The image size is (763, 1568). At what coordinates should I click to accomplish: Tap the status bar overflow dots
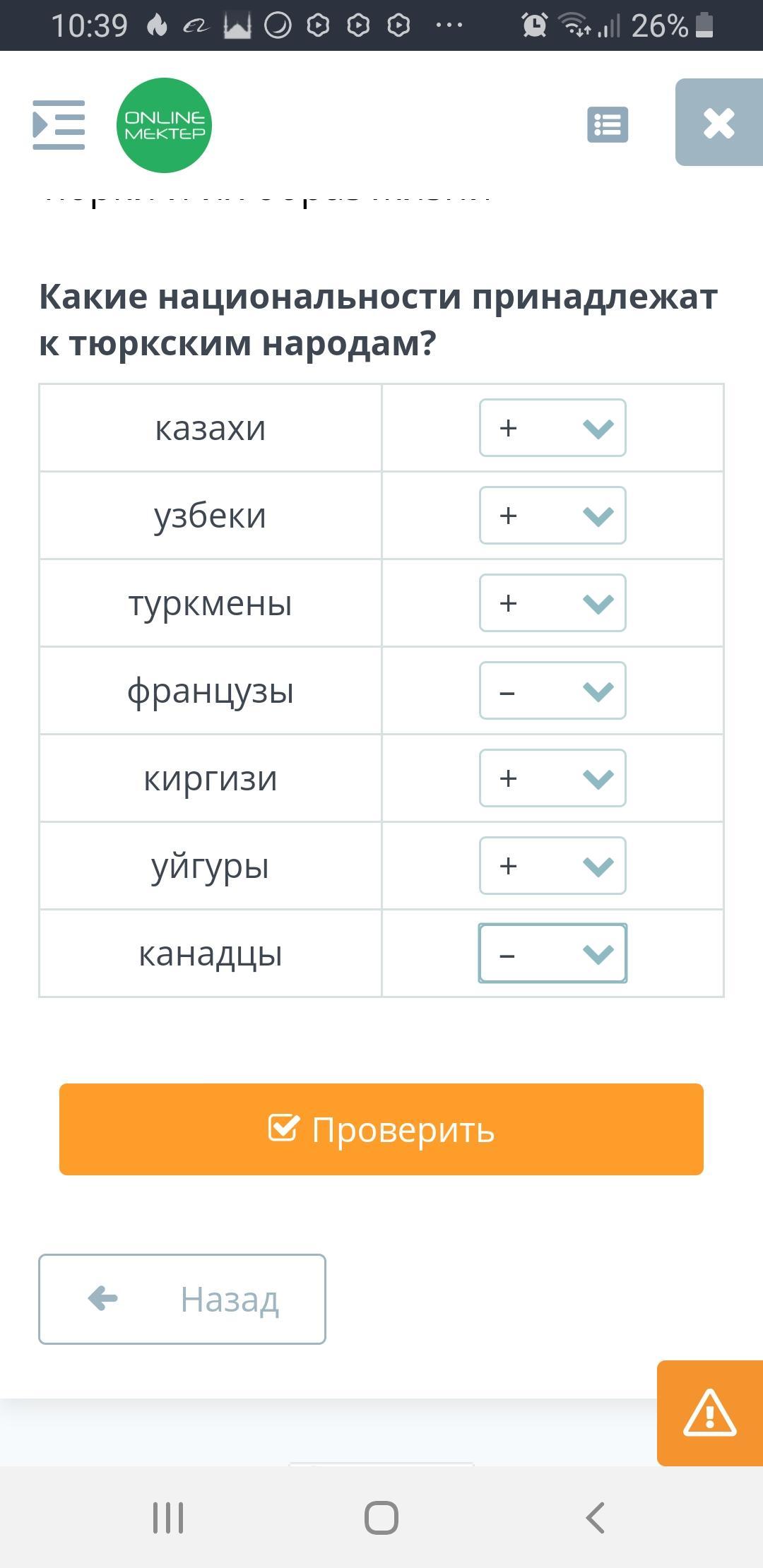pos(449,25)
